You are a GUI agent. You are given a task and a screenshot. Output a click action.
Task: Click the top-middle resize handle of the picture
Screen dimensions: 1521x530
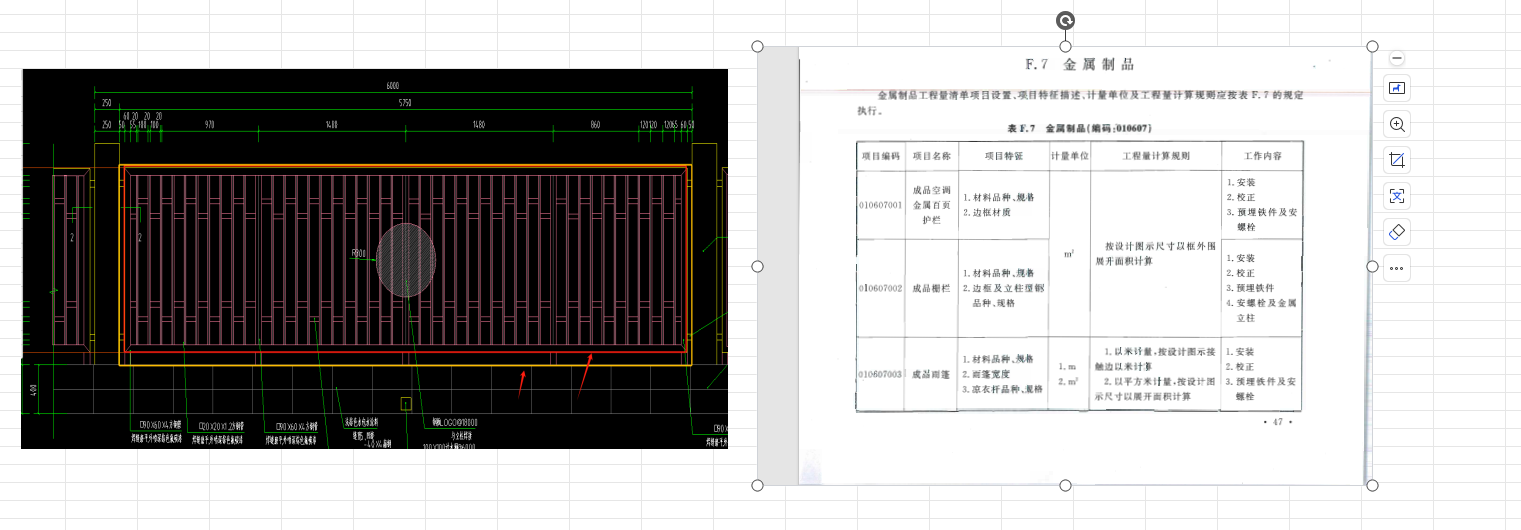[1065, 47]
